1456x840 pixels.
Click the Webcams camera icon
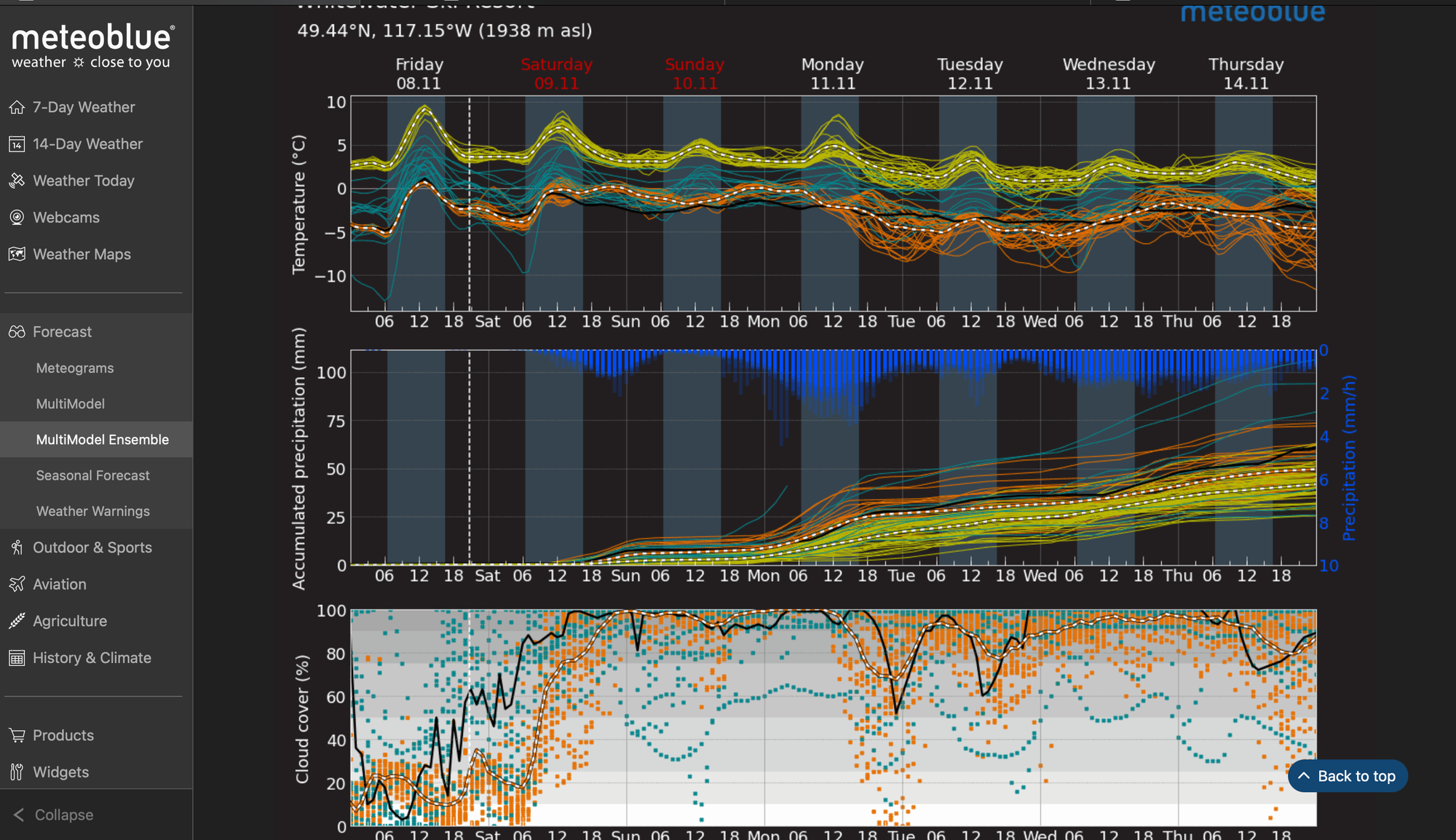17,218
